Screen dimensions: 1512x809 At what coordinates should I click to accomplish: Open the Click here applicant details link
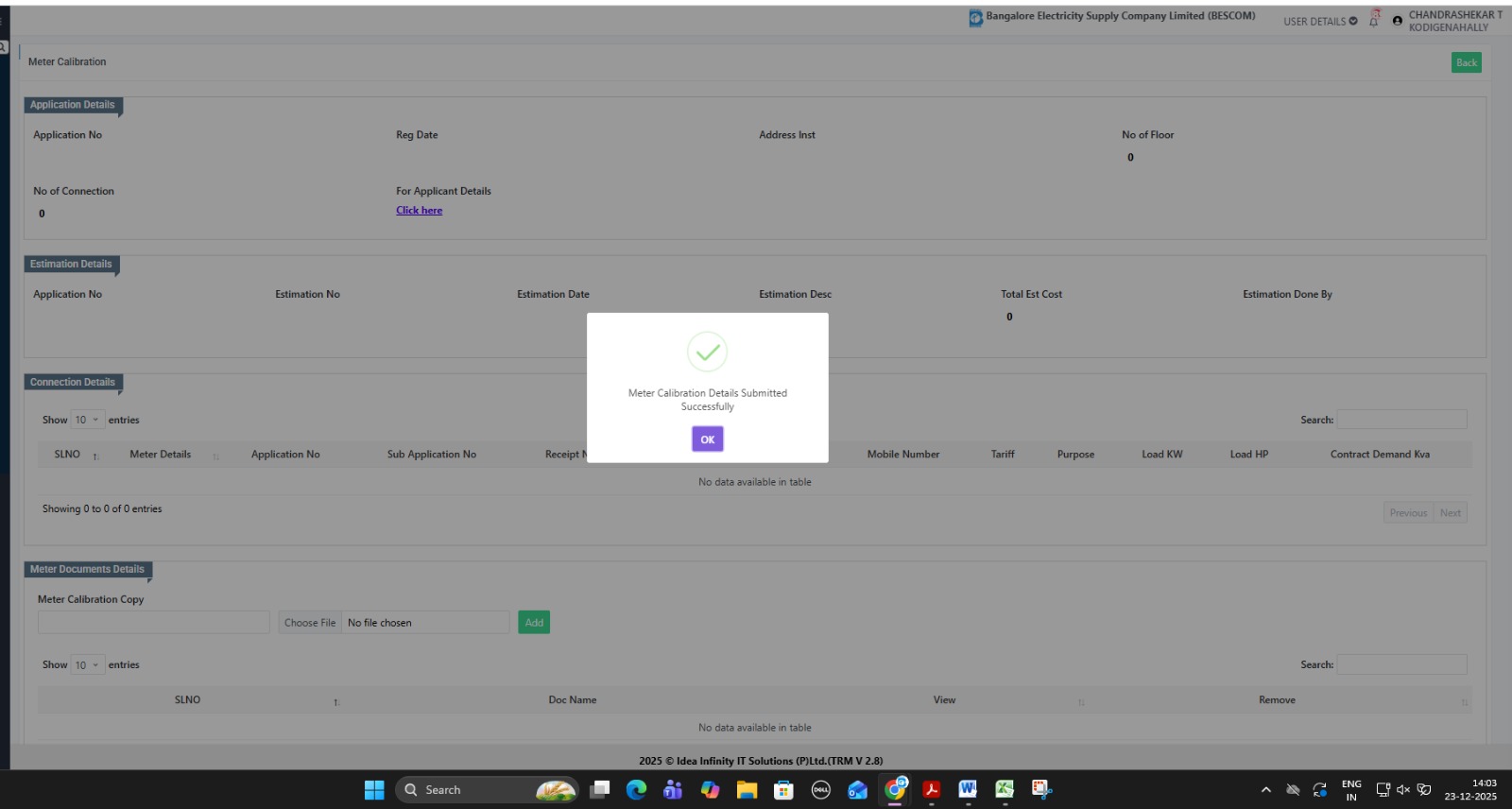(x=419, y=211)
